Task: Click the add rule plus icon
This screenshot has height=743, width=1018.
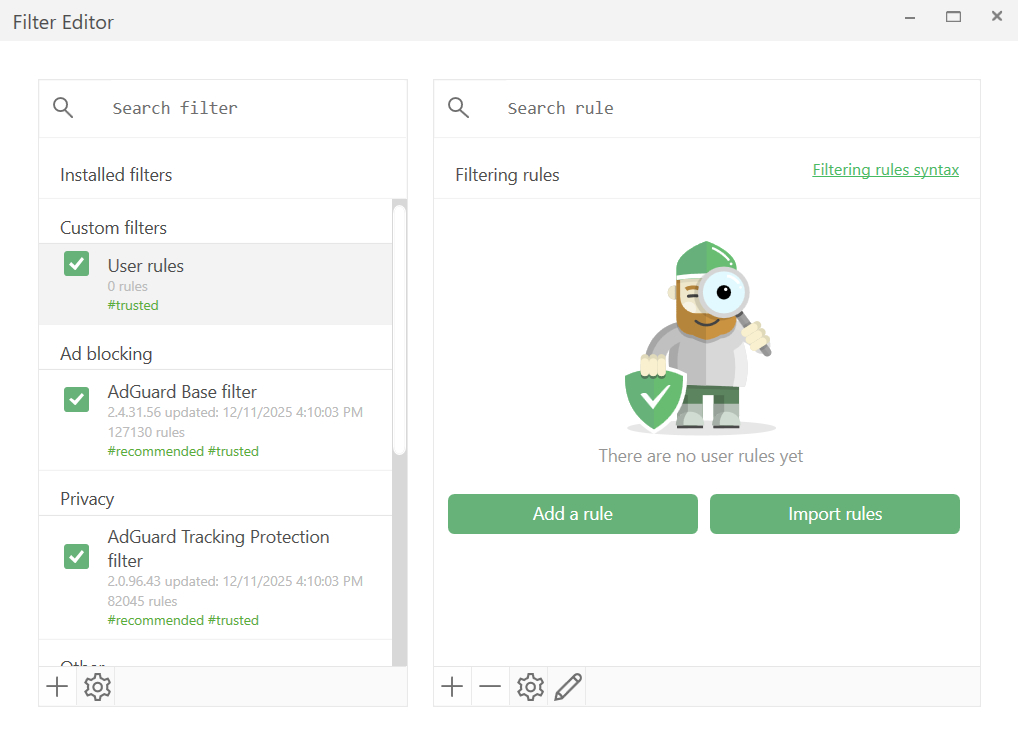Action: click(452, 687)
